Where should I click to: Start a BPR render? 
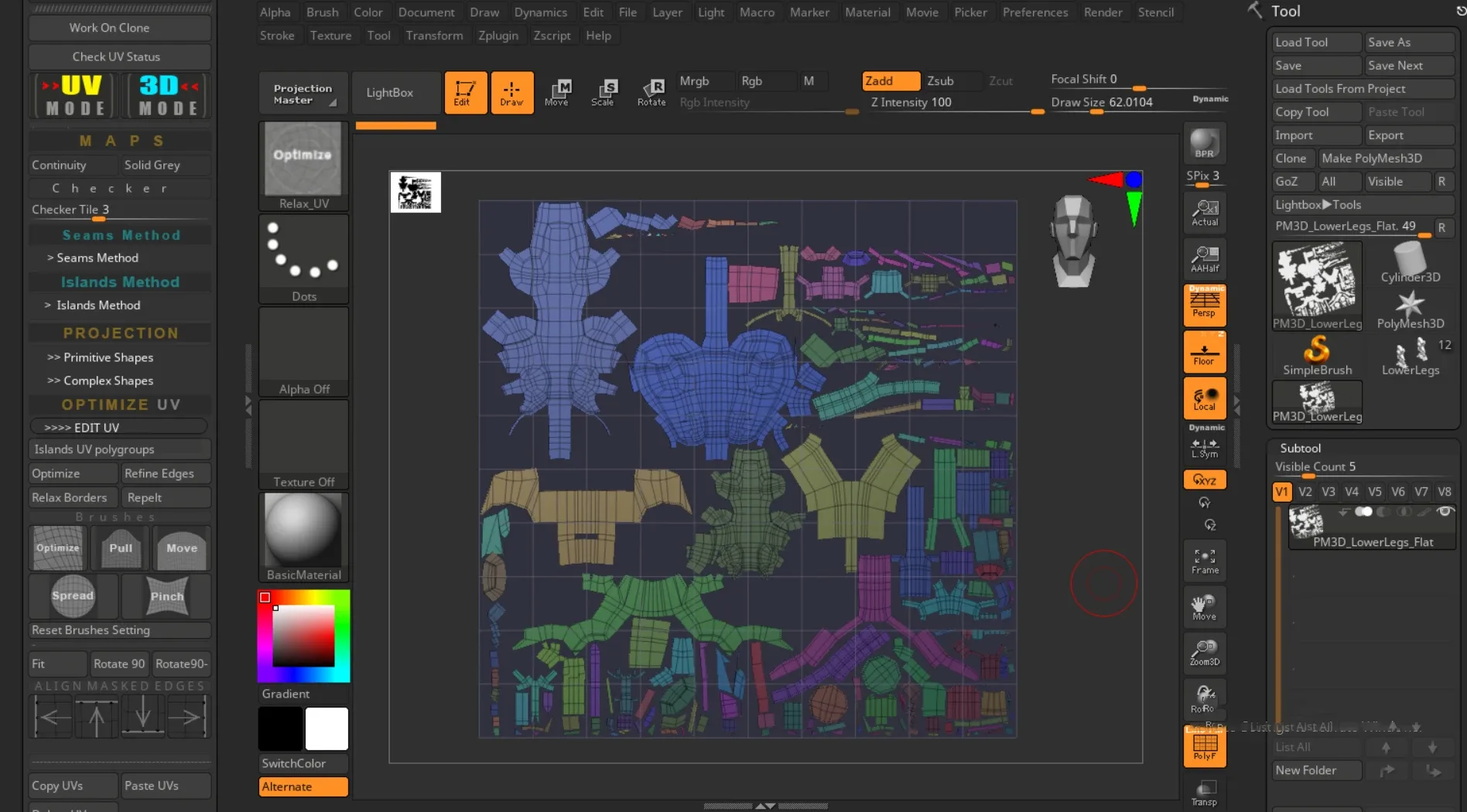click(x=1203, y=144)
